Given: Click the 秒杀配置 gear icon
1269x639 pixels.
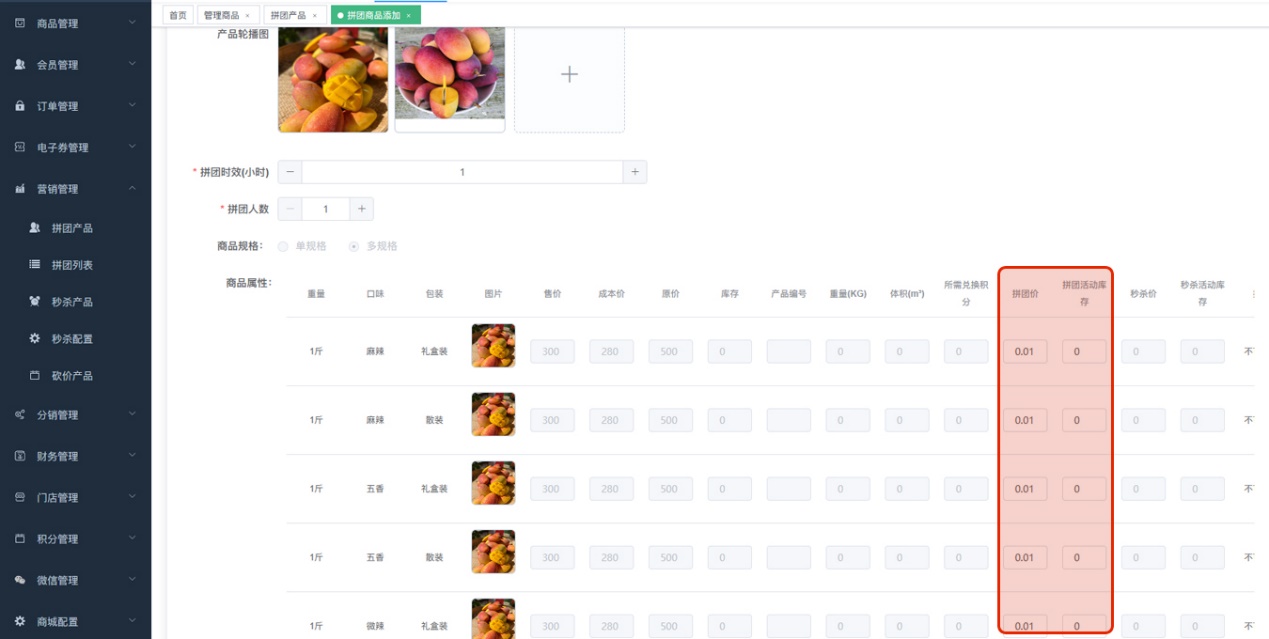Looking at the screenshot, I should coord(35,338).
